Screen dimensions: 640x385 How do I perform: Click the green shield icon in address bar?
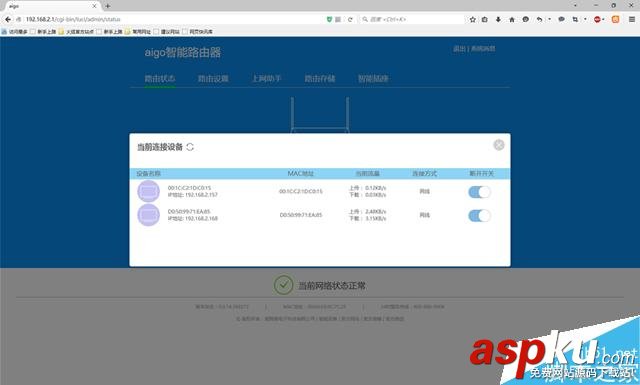tap(329, 19)
